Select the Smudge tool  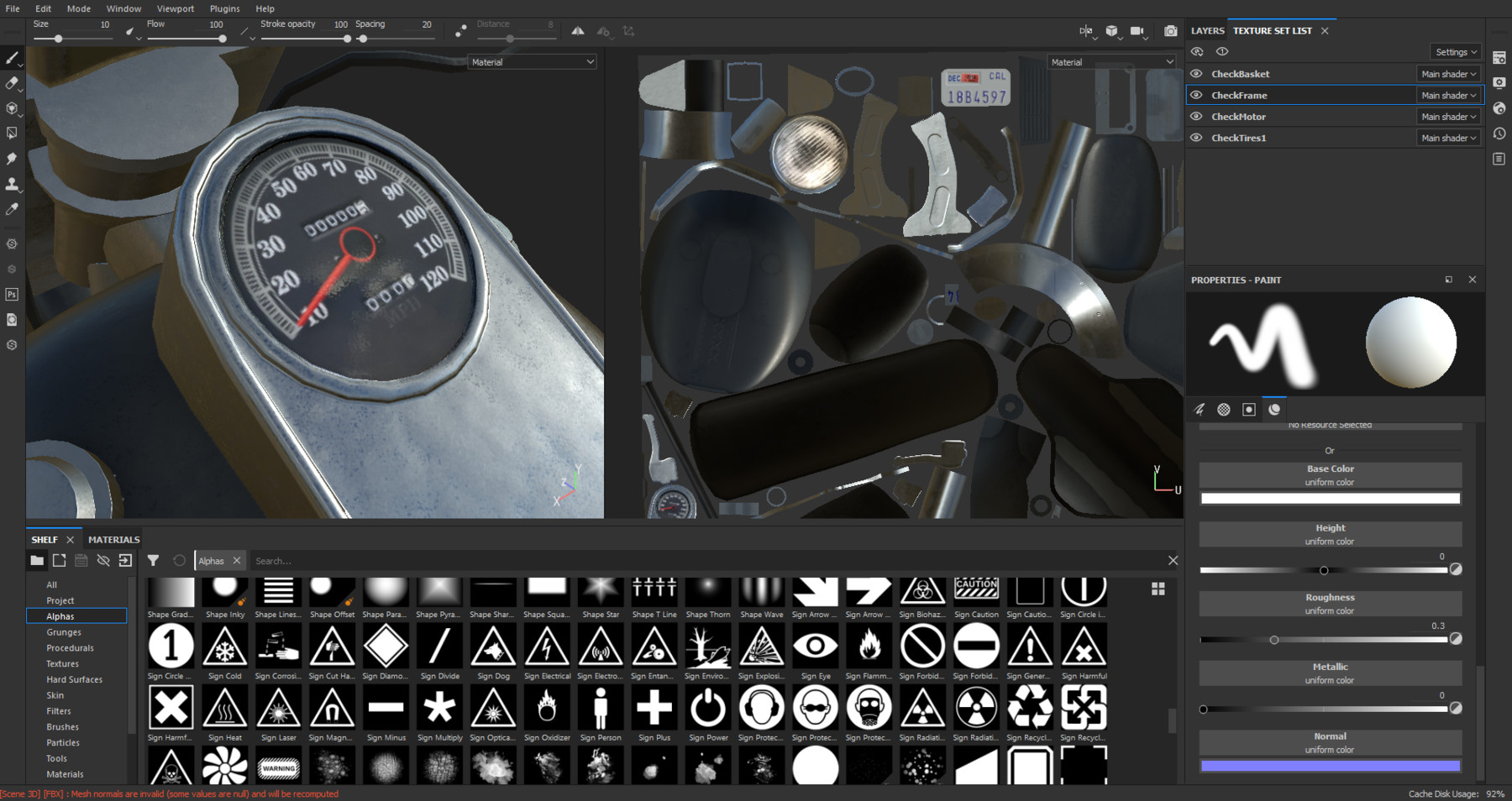tap(12, 159)
